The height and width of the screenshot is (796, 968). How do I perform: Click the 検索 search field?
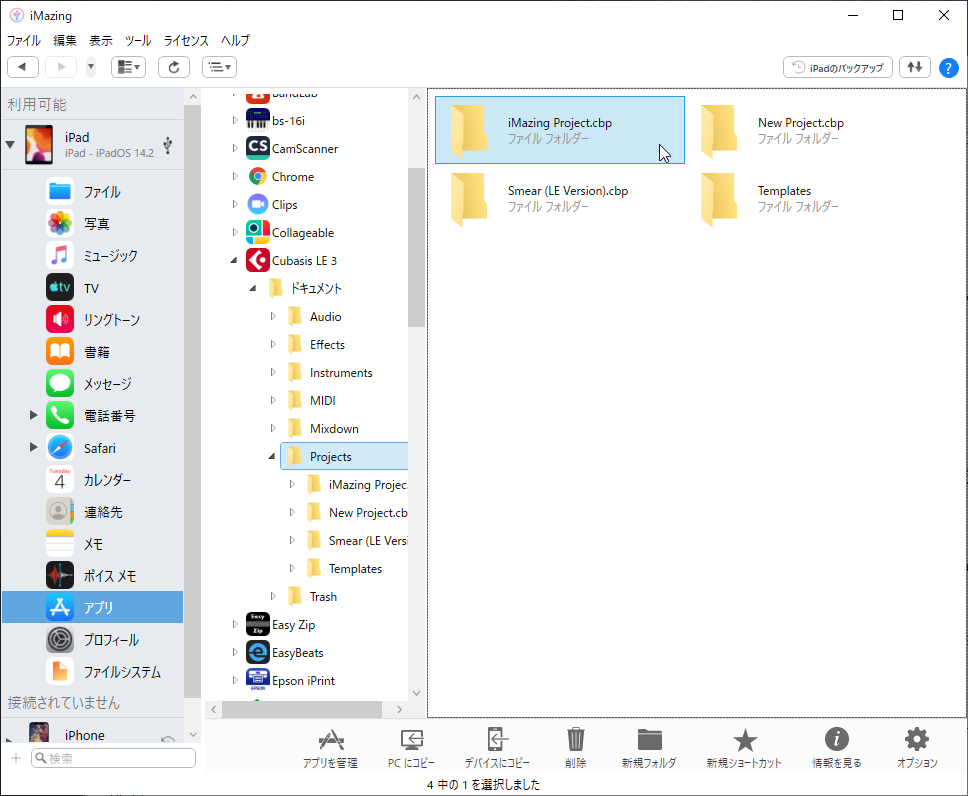point(114,758)
